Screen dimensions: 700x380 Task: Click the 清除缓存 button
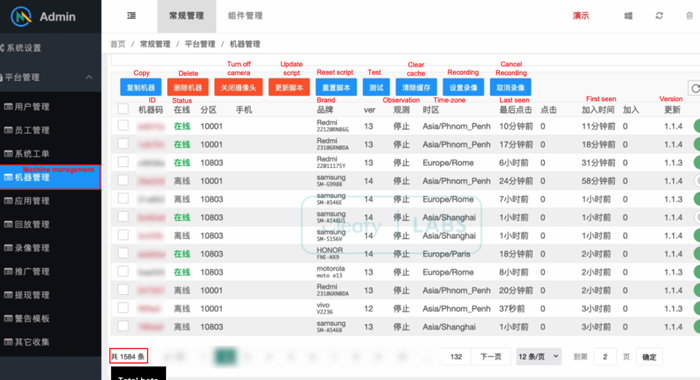coord(416,88)
